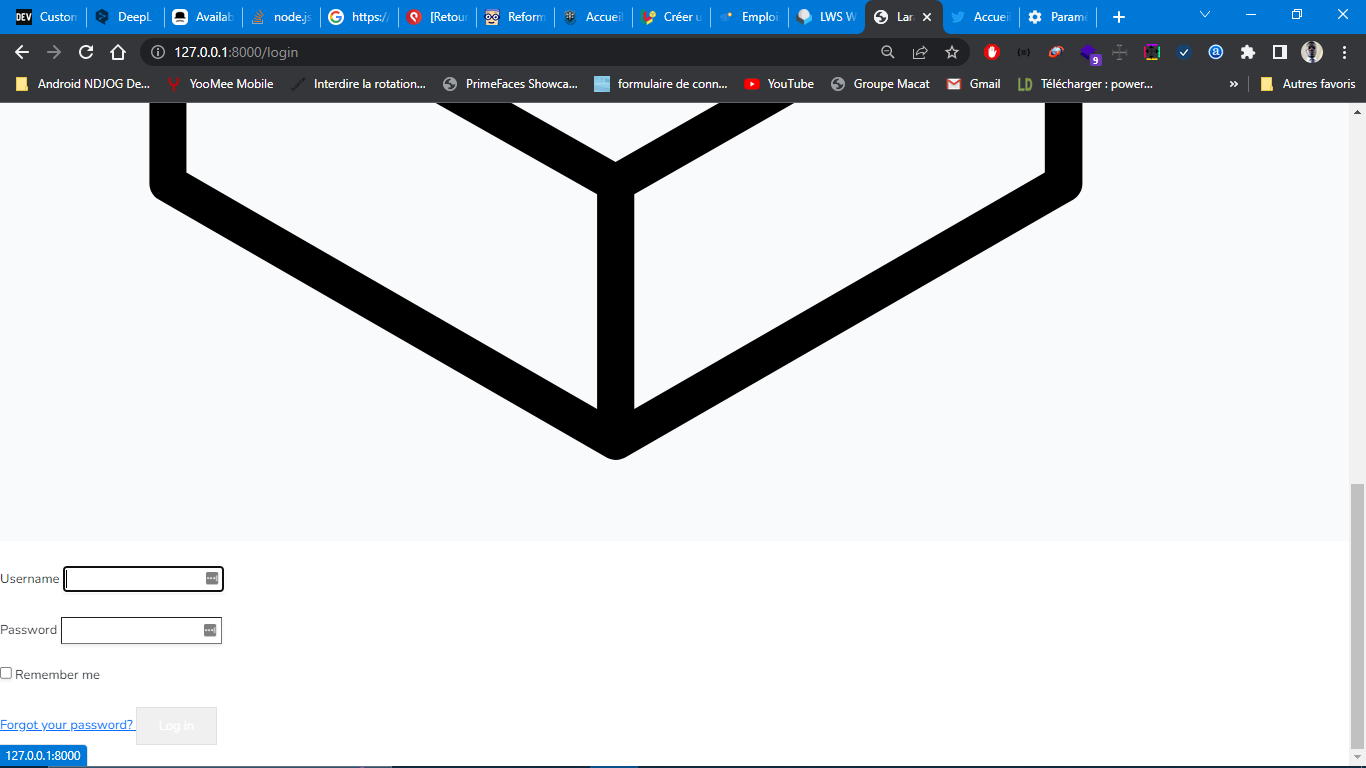Expand the hidden bookmarks overflow chevron
The height and width of the screenshot is (768, 1366).
(x=1232, y=84)
